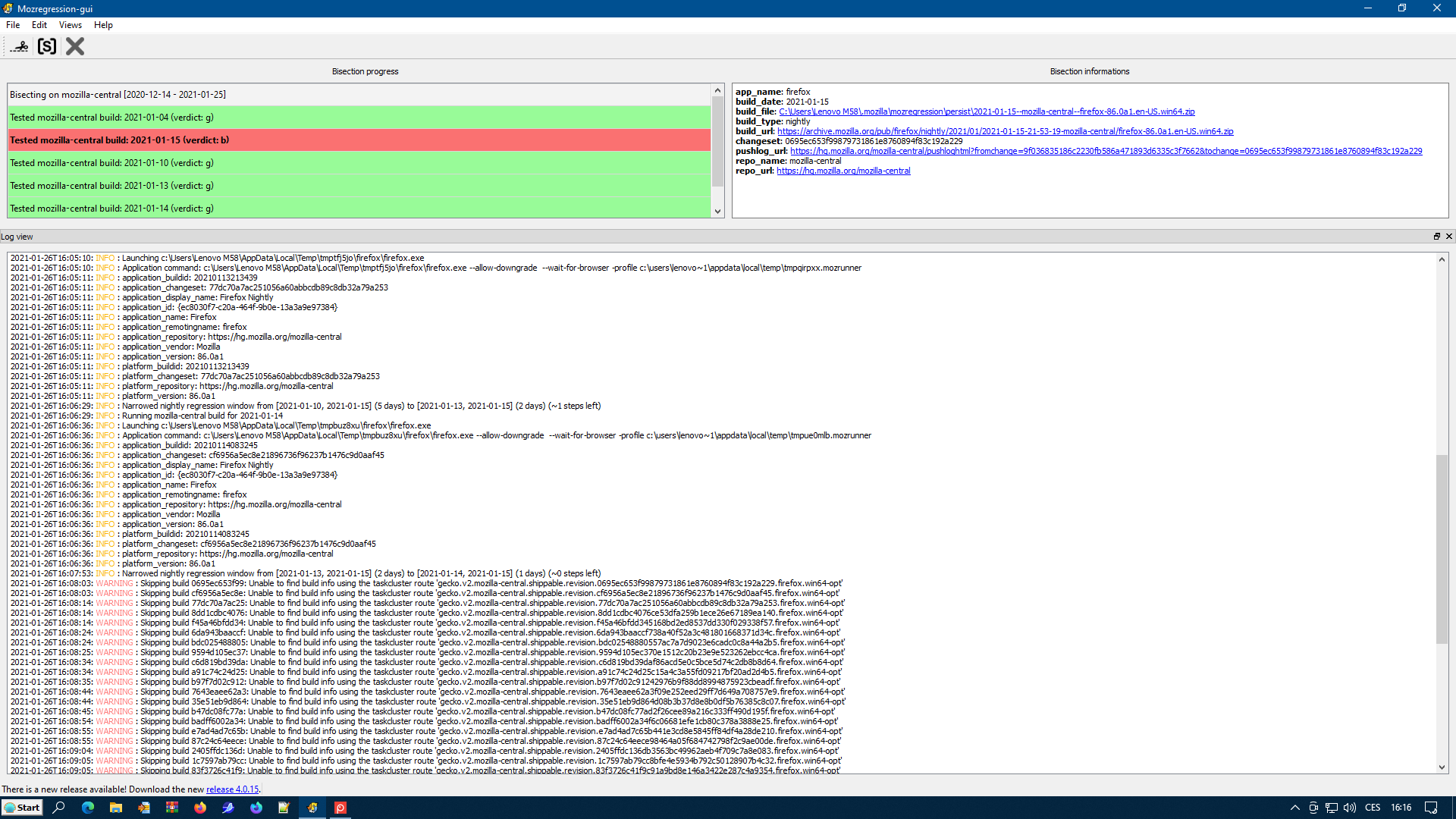Click the volume icon in the system tray
Image resolution: width=1456 pixels, height=819 pixels.
(x=1350, y=808)
